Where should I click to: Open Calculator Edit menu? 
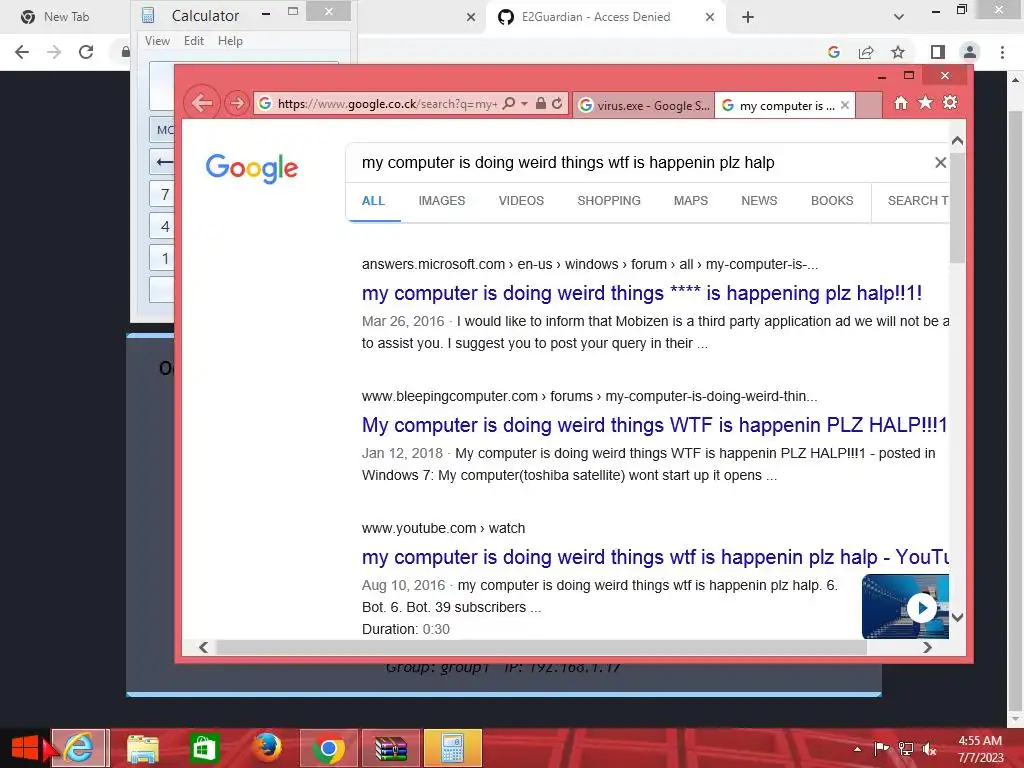point(194,40)
